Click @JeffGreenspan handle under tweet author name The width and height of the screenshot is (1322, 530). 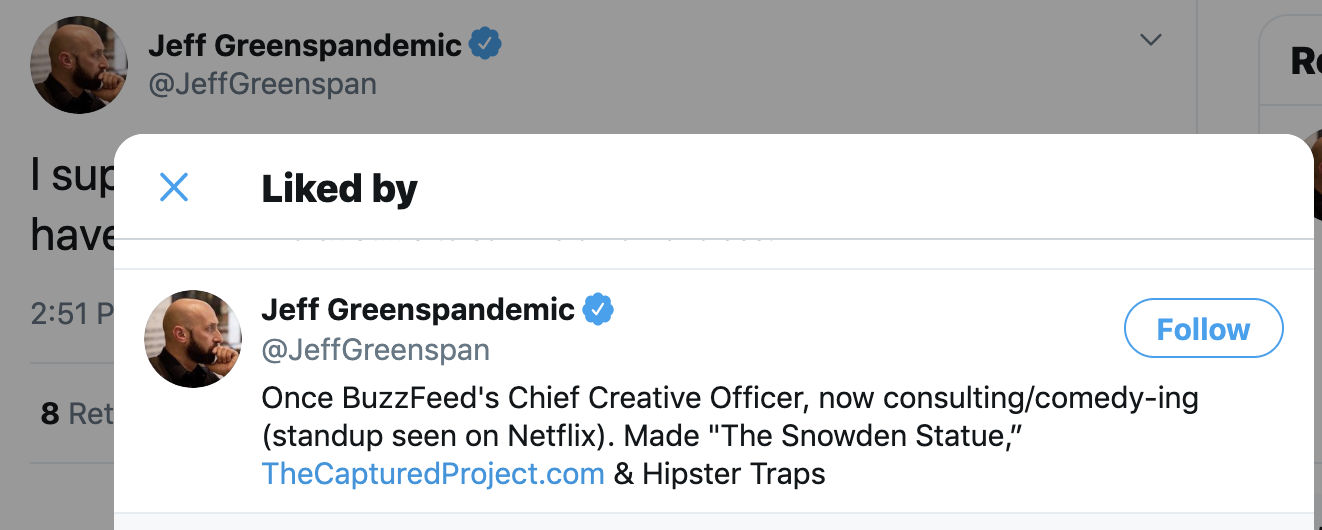tap(262, 84)
